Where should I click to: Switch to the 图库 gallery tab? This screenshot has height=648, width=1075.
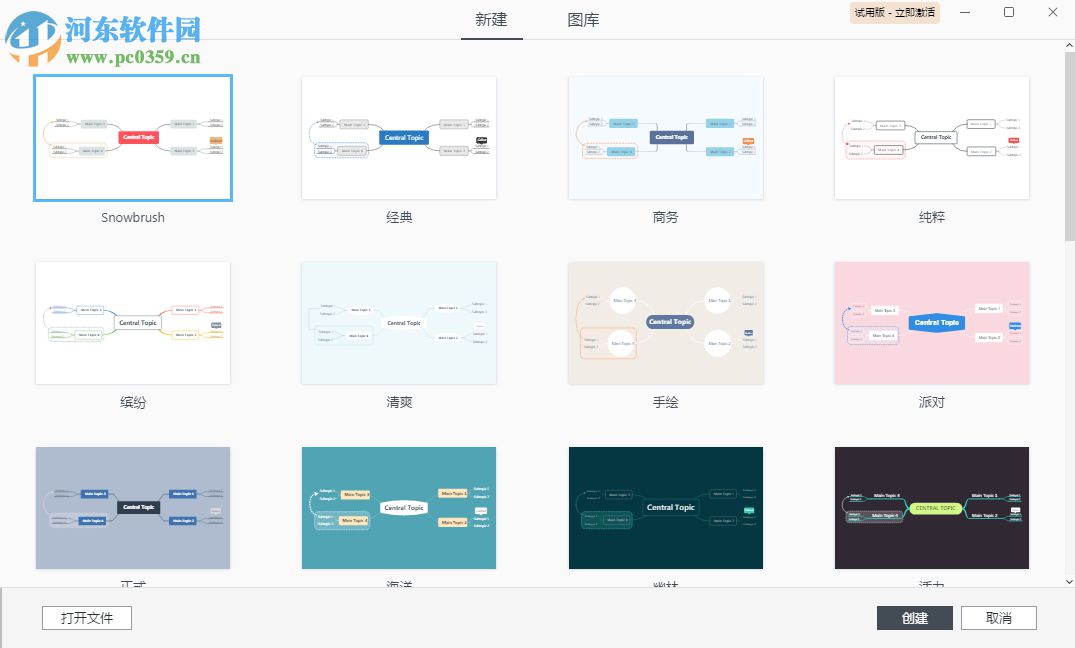coord(583,19)
